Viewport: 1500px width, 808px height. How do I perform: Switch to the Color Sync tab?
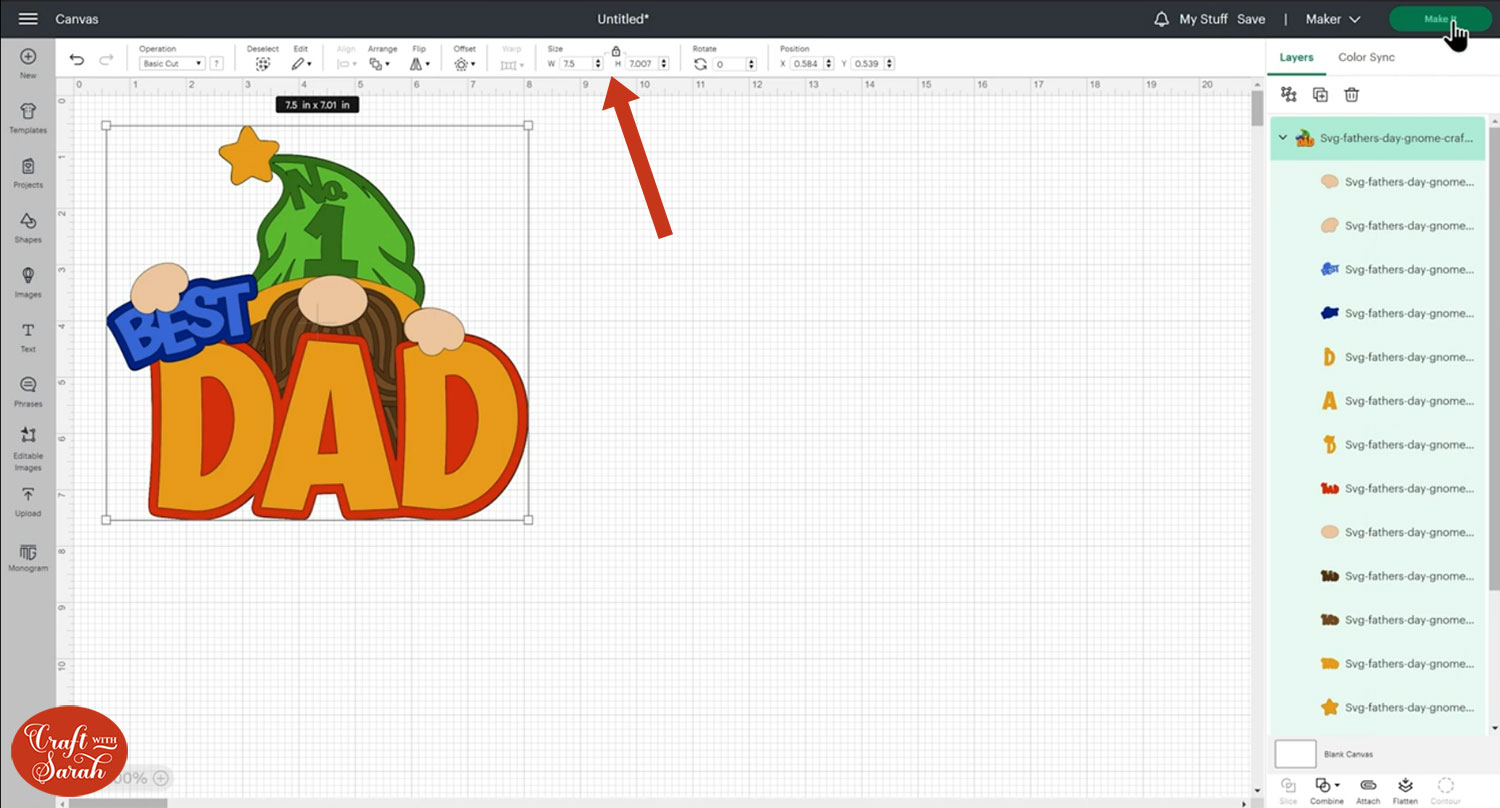tap(1366, 57)
